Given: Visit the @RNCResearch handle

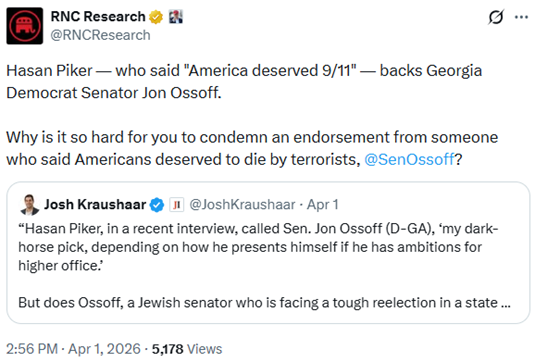Looking at the screenshot, I should point(100,35).
